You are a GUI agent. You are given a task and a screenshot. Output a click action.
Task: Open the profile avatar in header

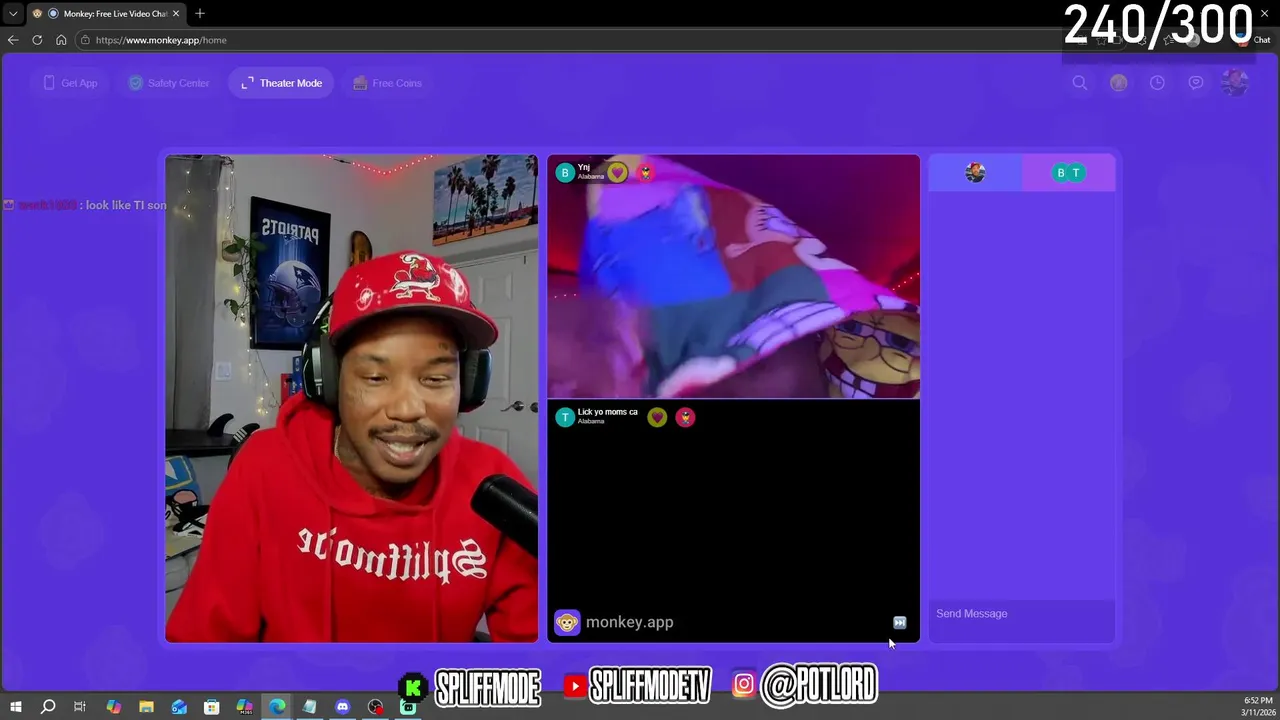coord(1235,83)
